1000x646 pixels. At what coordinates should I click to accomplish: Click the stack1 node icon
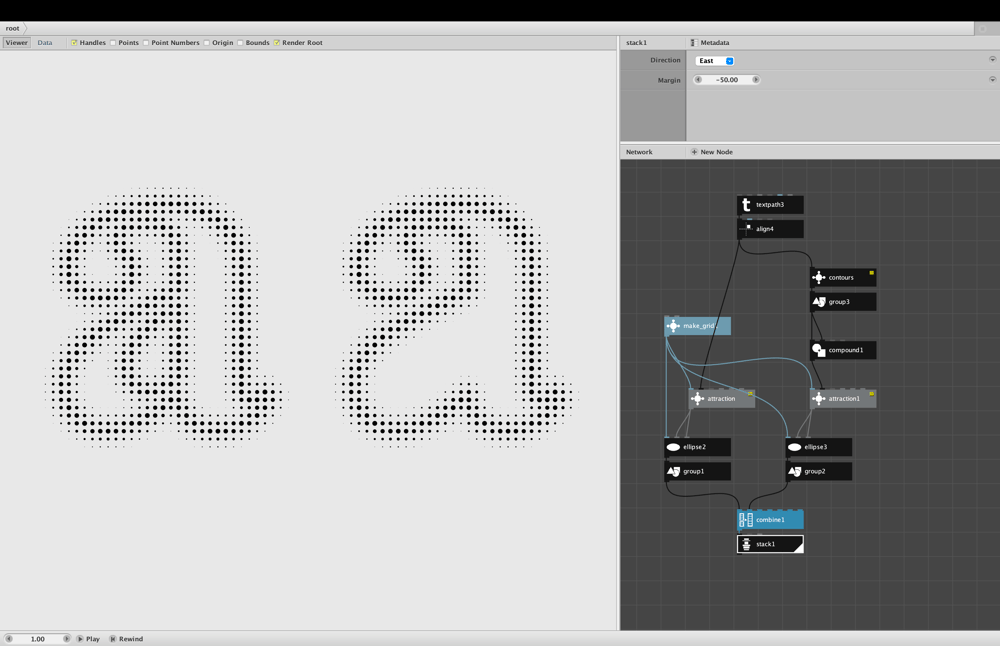[746, 544]
